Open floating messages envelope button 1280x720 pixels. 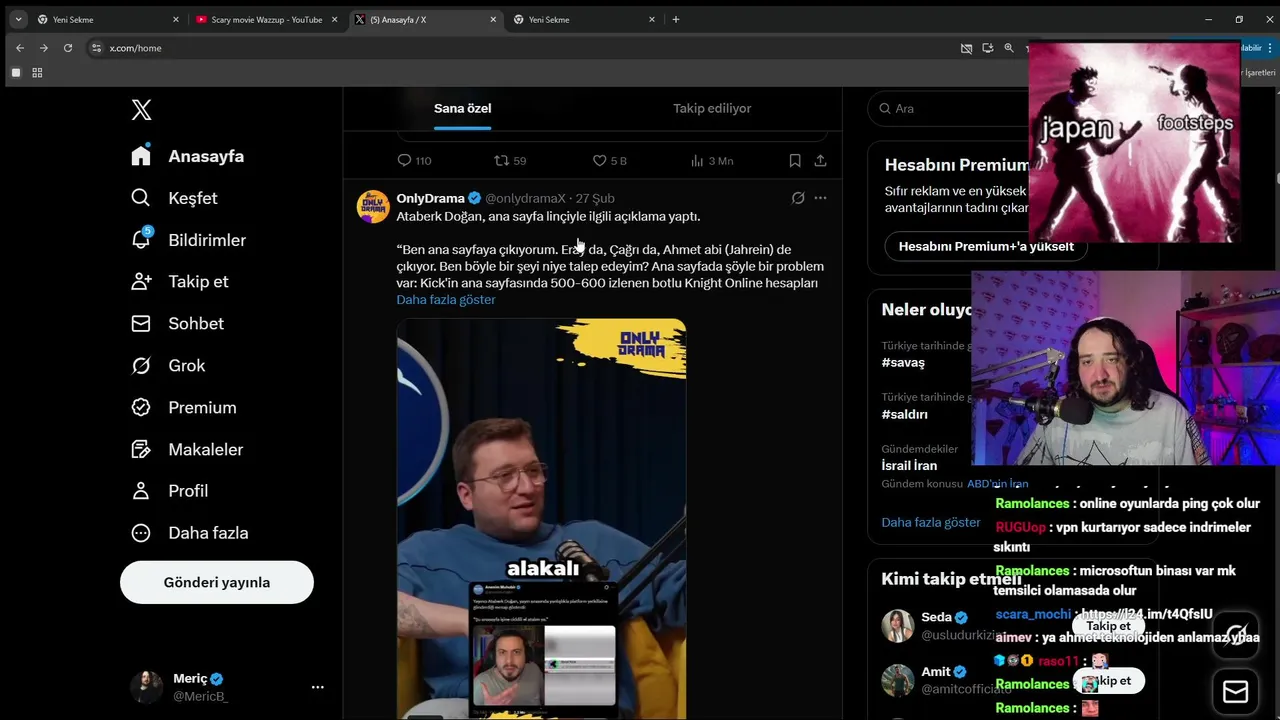click(x=1236, y=691)
